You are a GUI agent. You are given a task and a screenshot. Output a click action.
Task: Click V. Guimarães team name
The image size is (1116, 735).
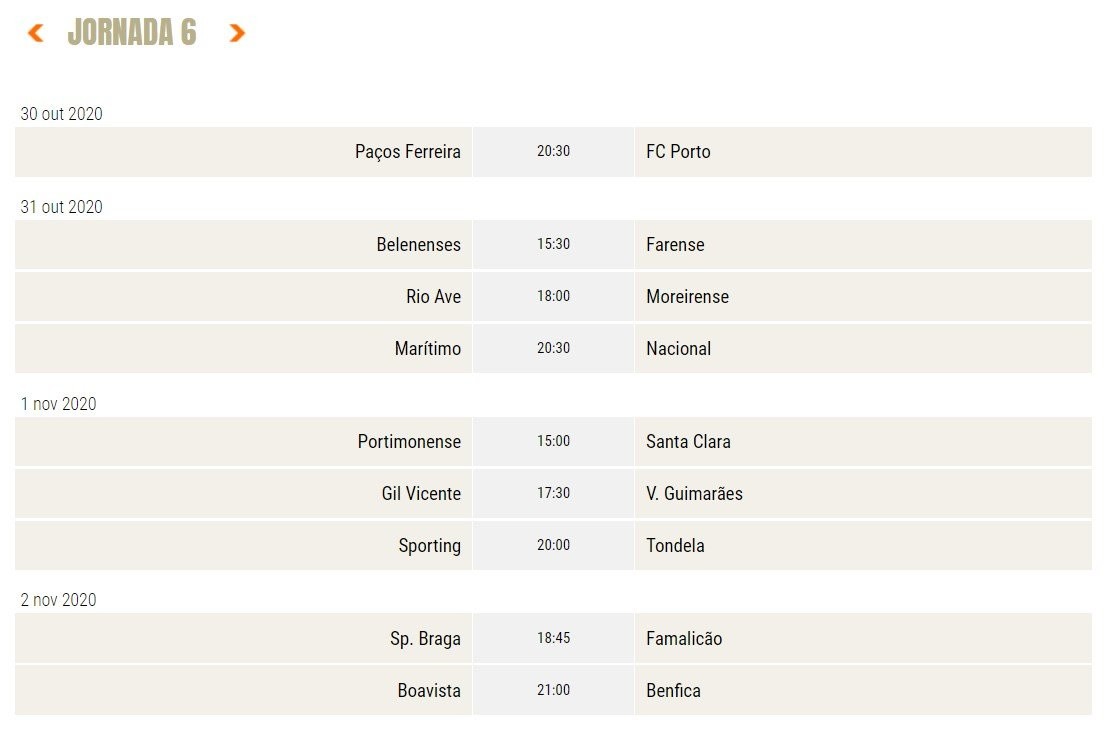694,494
